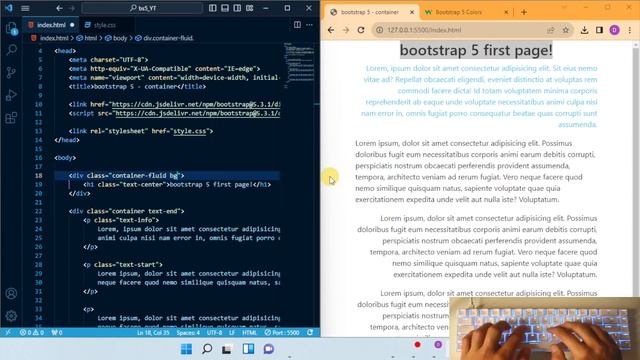
Task: Follow the bootstrap script src URL
Action: 198,113
